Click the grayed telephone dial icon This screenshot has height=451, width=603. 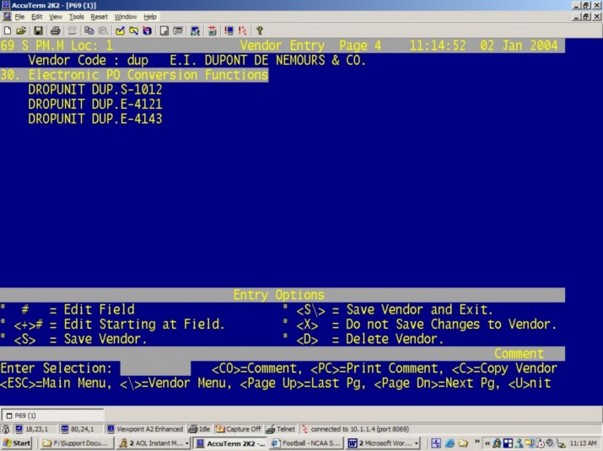pyautogui.click(x=72, y=31)
